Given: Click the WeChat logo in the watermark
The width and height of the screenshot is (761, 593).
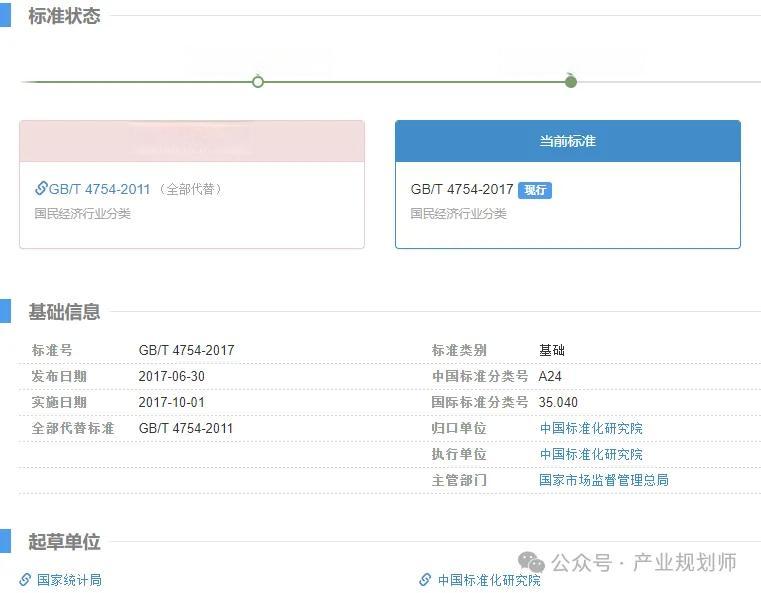Looking at the screenshot, I should 530,563.
